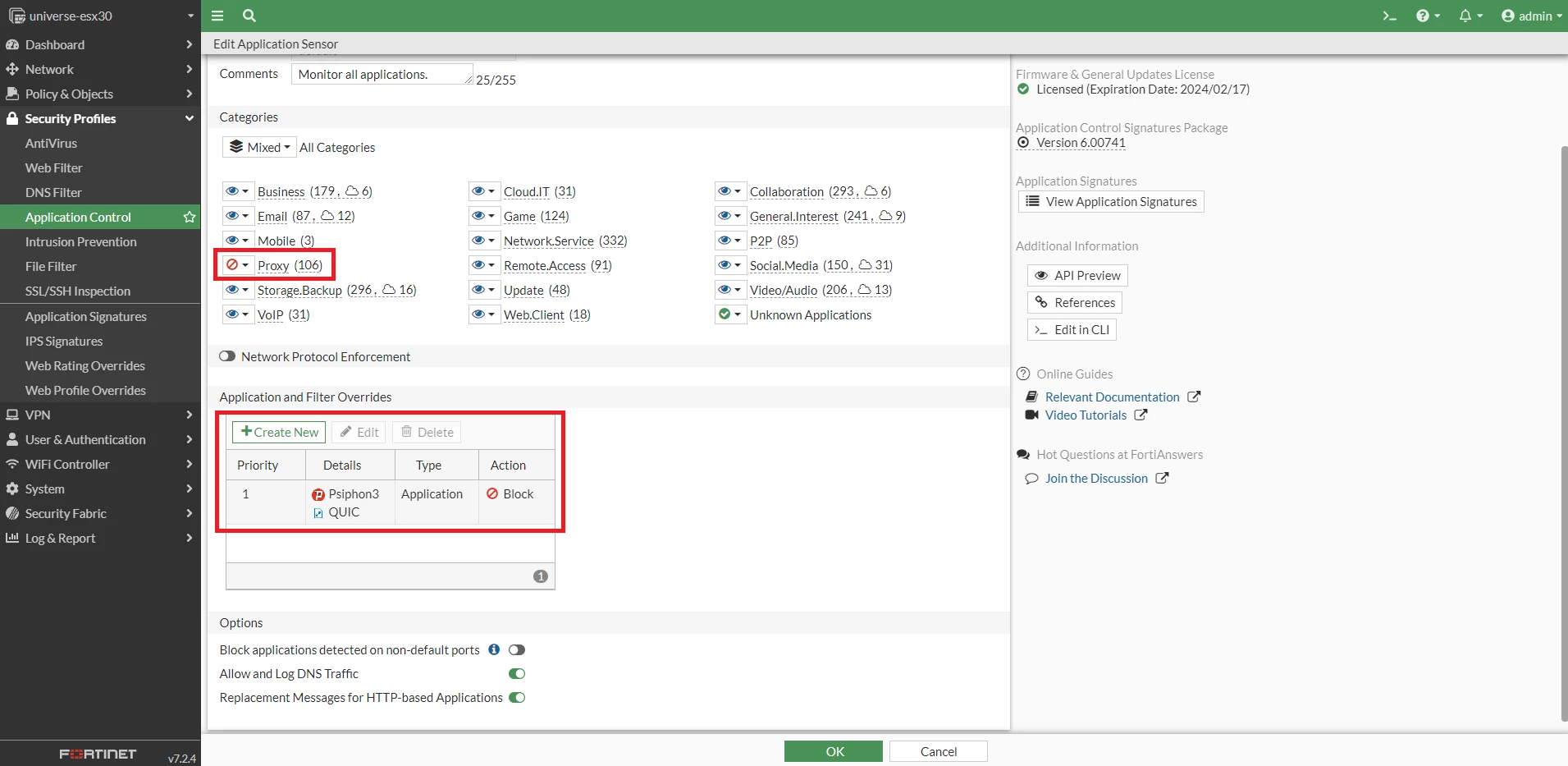Open the Relevant Documentation link
This screenshot has height=766, width=1568.
(1112, 397)
